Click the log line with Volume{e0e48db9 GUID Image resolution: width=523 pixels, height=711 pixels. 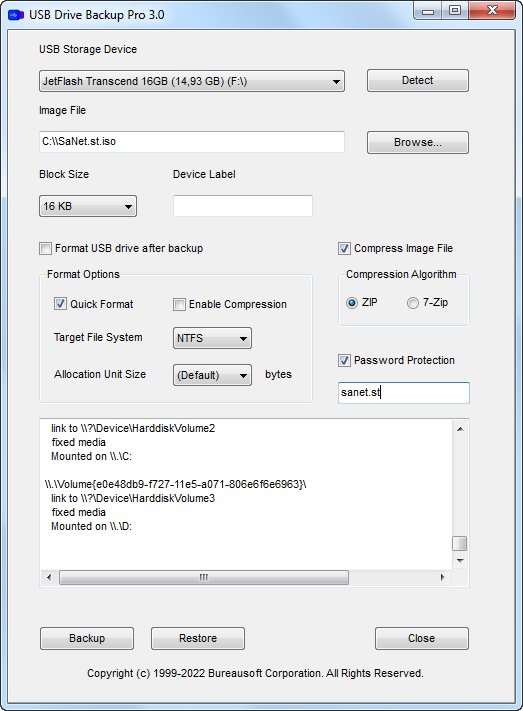[x=176, y=484]
